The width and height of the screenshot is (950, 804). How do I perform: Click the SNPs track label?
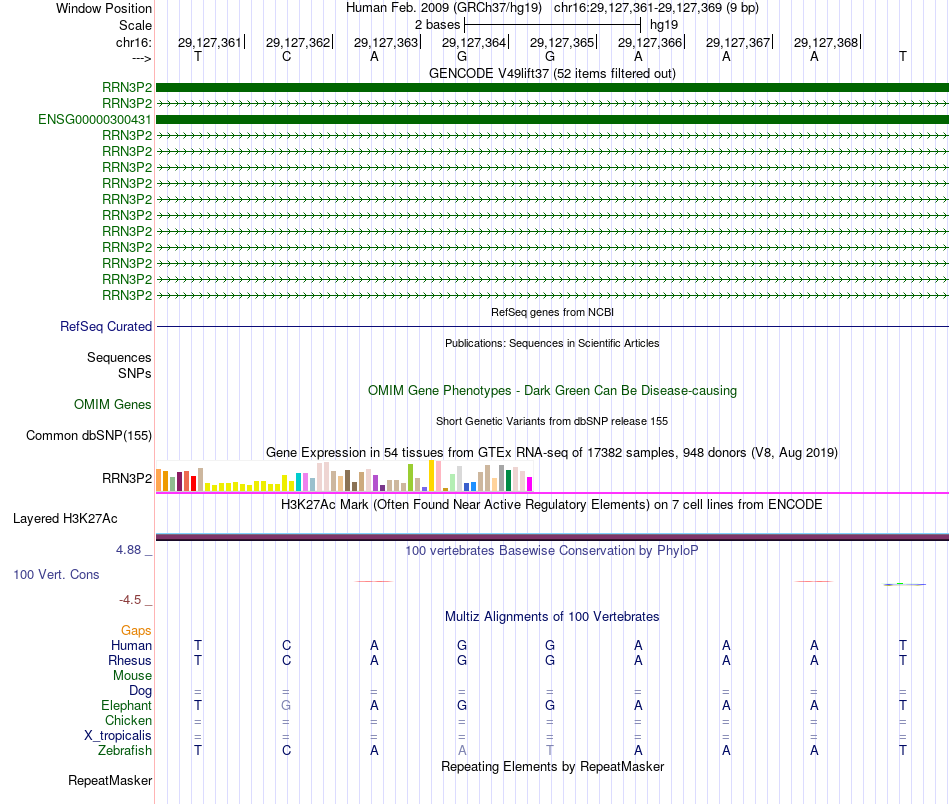135,373
